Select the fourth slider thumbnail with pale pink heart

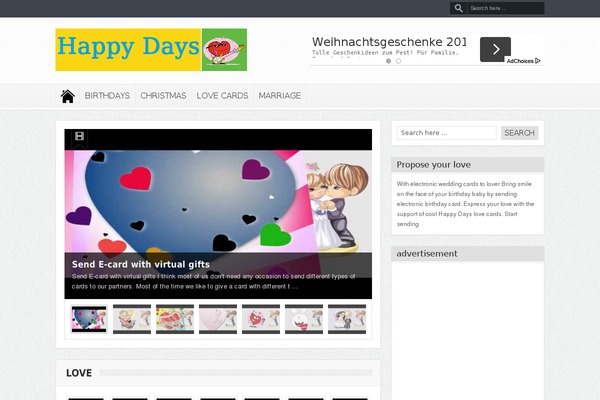click(x=218, y=319)
